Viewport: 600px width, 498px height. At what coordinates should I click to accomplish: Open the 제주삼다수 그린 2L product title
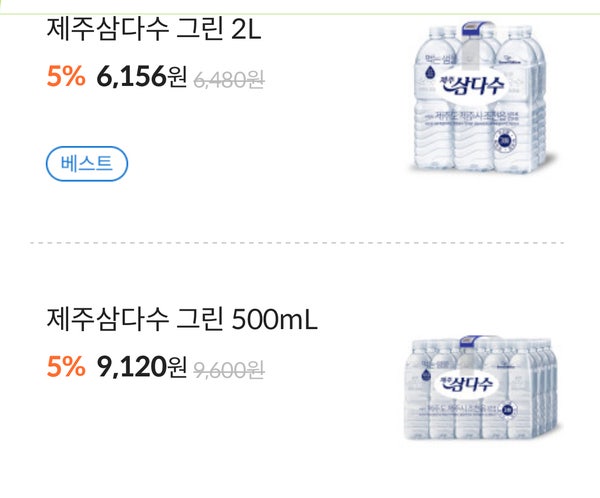coord(153,30)
